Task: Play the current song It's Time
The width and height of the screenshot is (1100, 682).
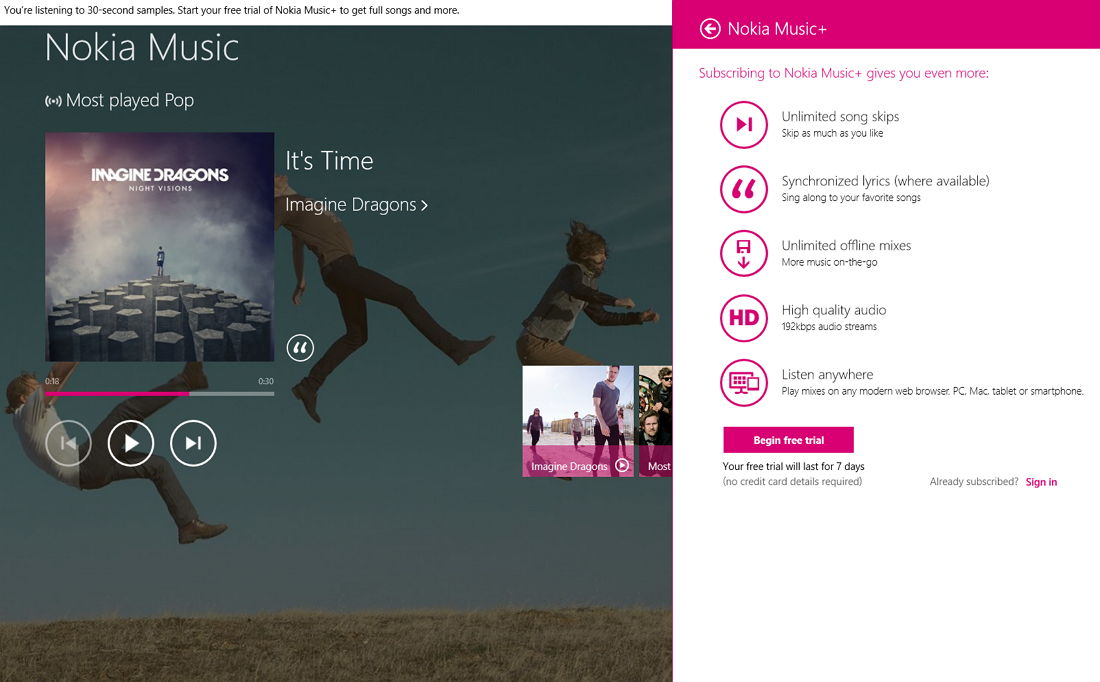Action: pyautogui.click(x=130, y=443)
